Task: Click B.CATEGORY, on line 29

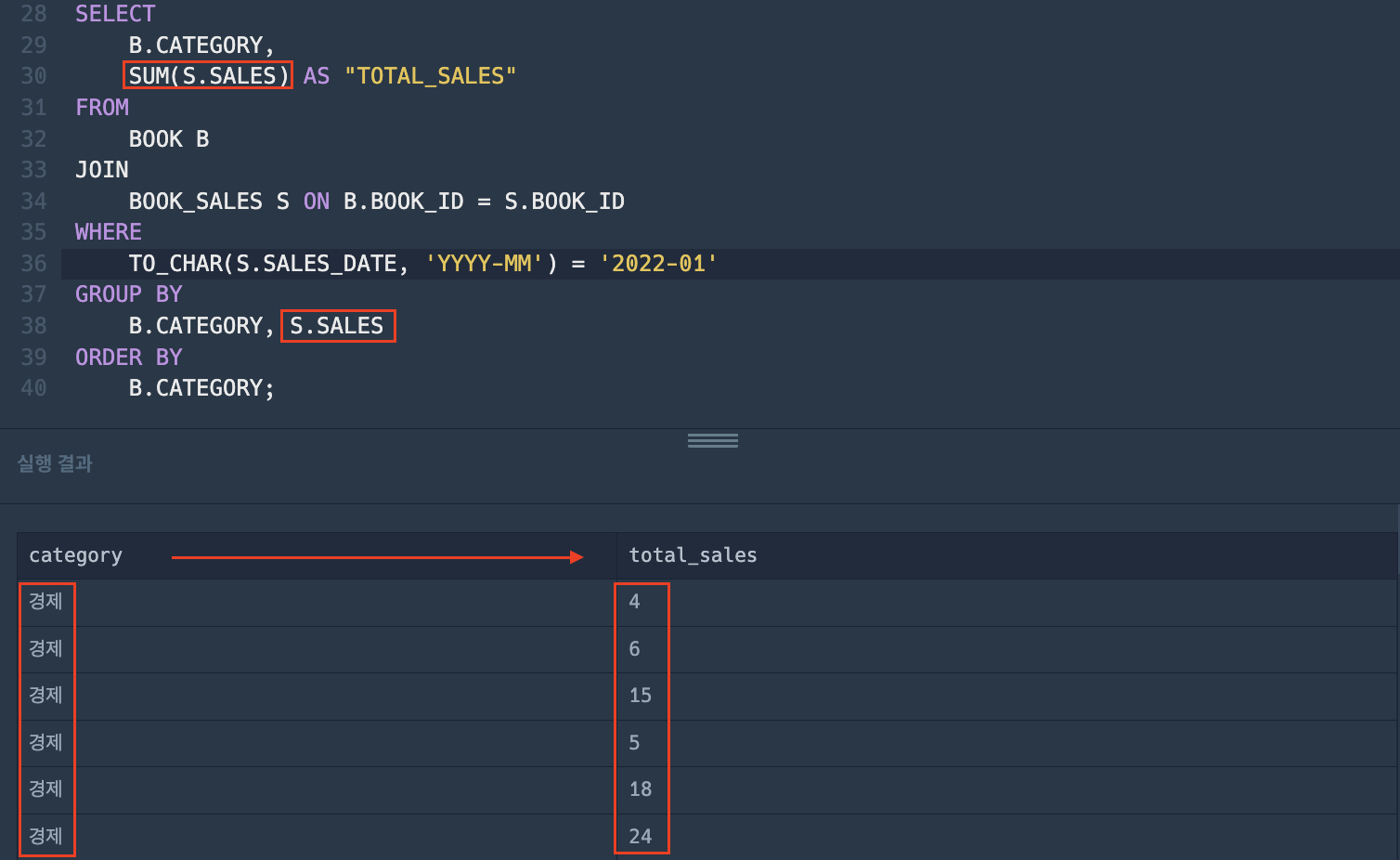Action: pyautogui.click(x=201, y=46)
